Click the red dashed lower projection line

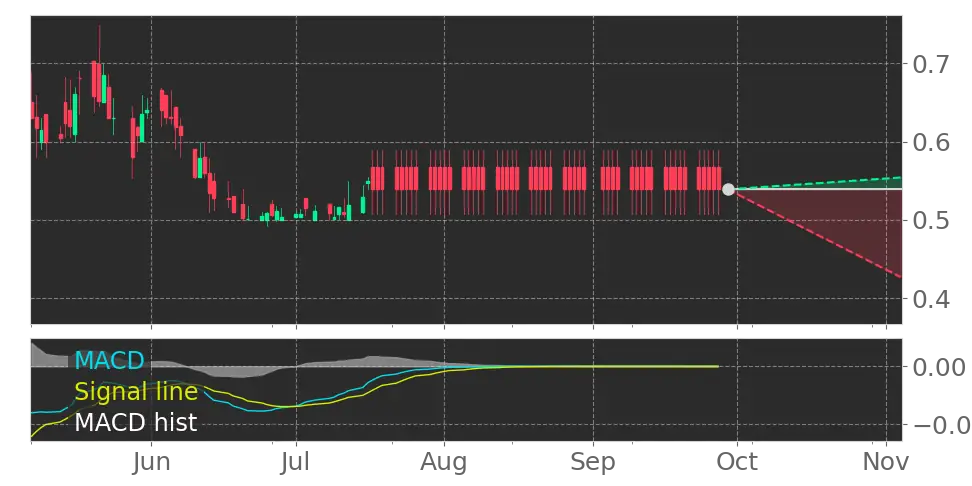coord(820,234)
